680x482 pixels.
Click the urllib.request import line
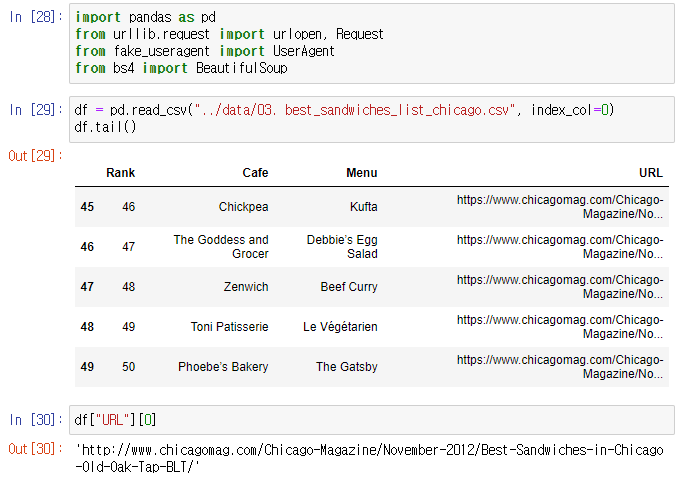click(x=229, y=34)
